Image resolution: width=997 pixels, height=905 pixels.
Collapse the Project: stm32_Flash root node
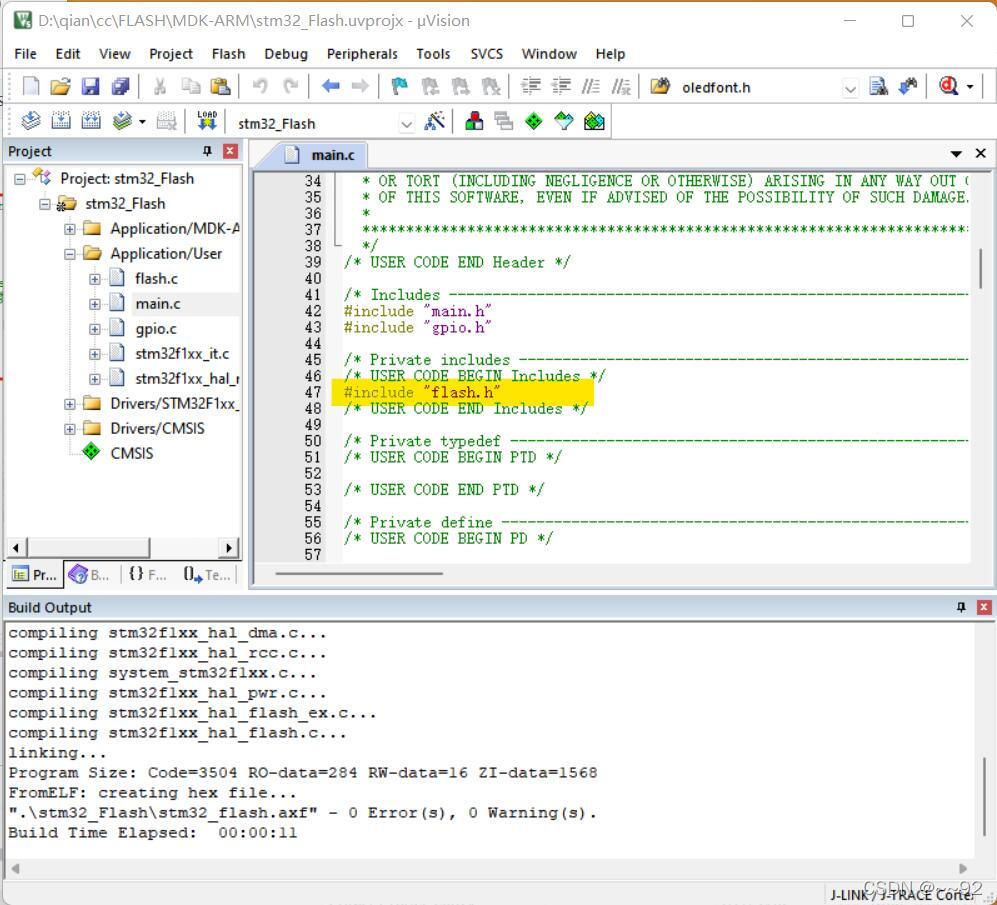point(20,179)
